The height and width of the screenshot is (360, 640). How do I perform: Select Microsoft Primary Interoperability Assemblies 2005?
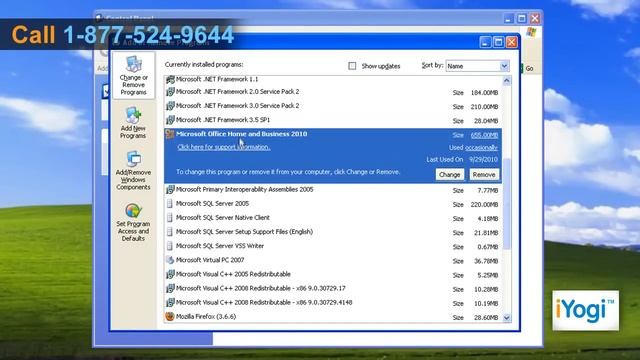[244, 189]
